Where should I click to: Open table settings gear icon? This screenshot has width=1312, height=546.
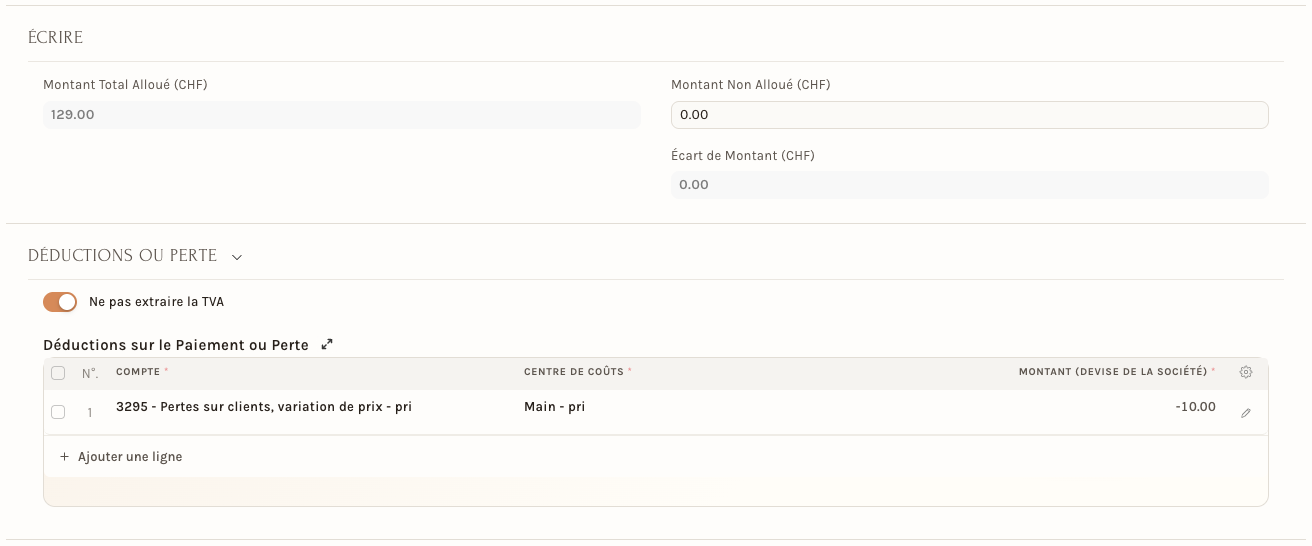pyautogui.click(x=1245, y=372)
